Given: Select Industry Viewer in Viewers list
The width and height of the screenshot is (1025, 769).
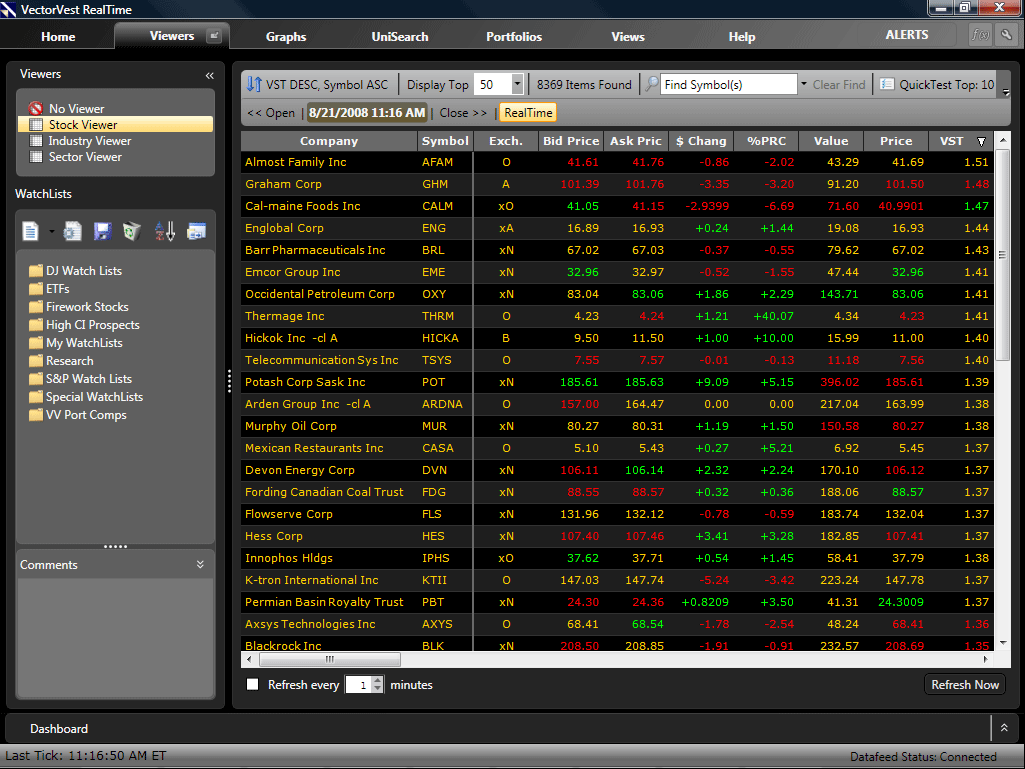Looking at the screenshot, I should 89,141.
